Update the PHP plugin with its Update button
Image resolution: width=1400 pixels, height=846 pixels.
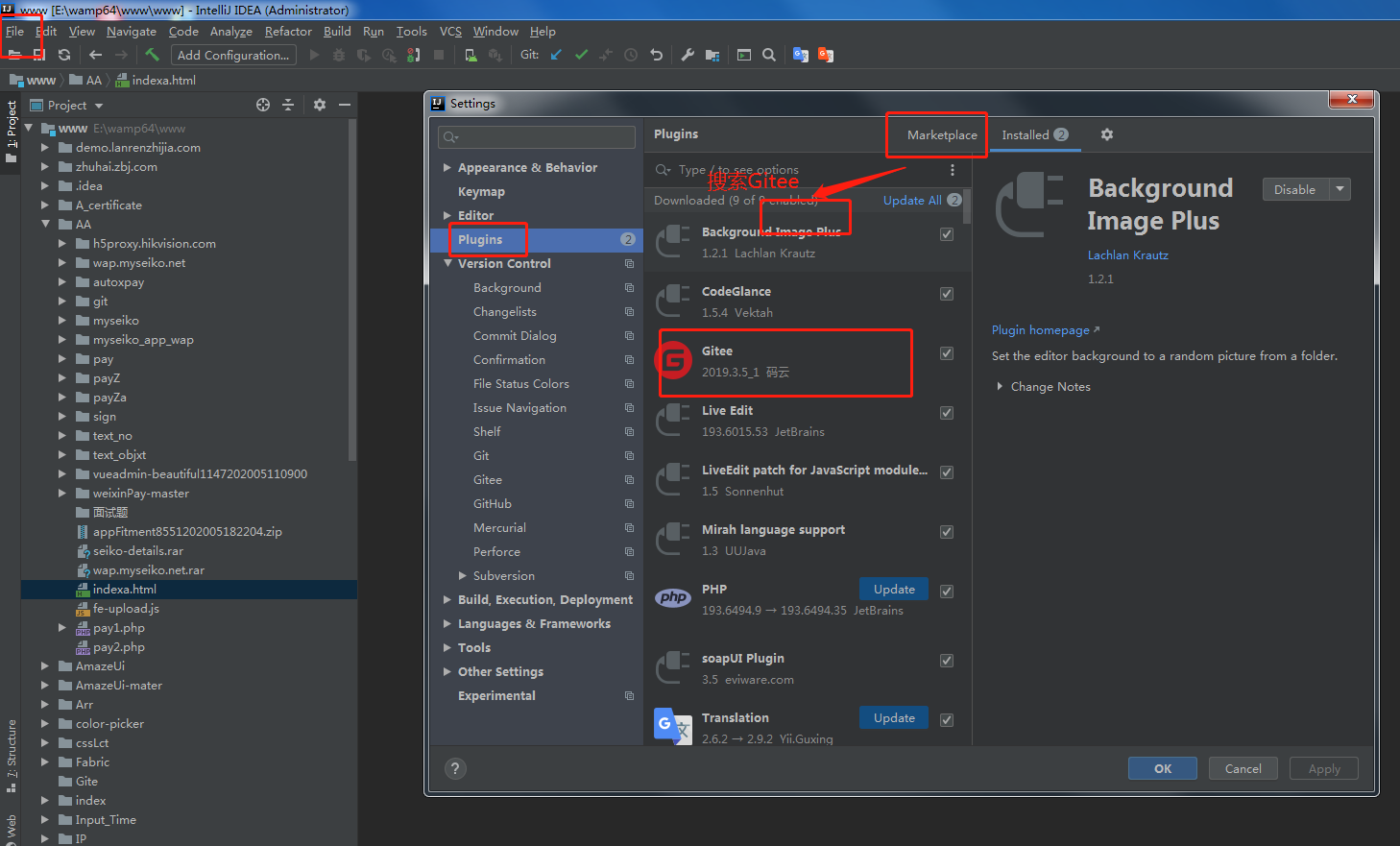(893, 589)
